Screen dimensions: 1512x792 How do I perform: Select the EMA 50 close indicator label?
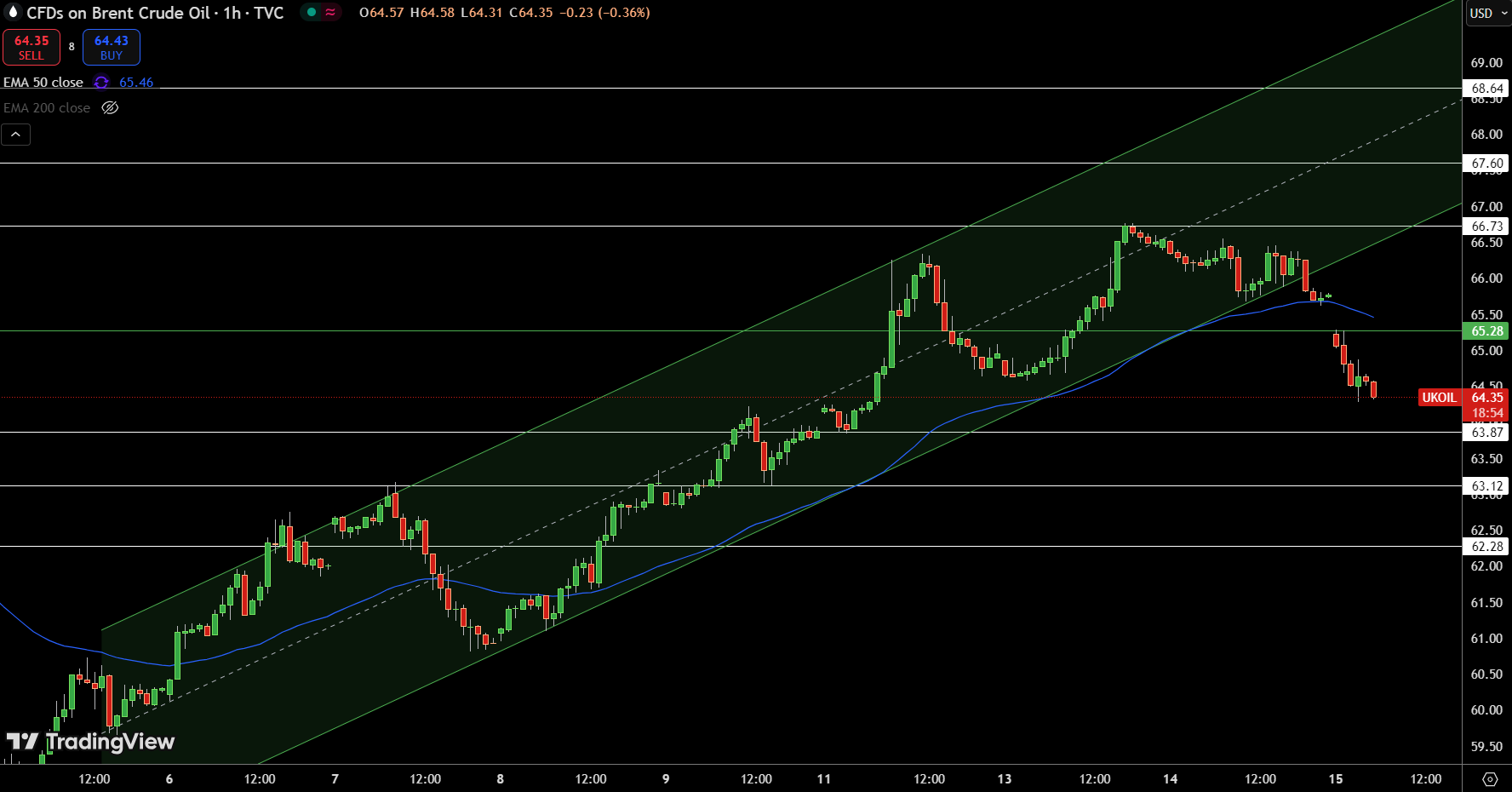[43, 83]
